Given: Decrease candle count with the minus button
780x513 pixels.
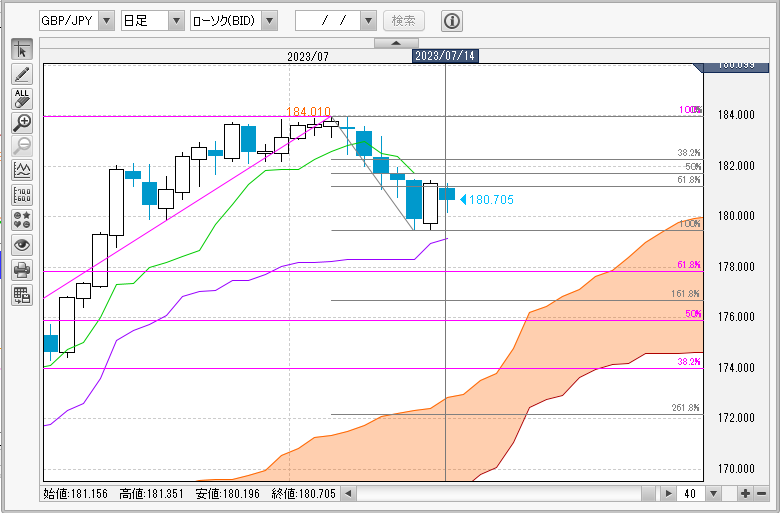Looking at the screenshot, I should point(762,494).
